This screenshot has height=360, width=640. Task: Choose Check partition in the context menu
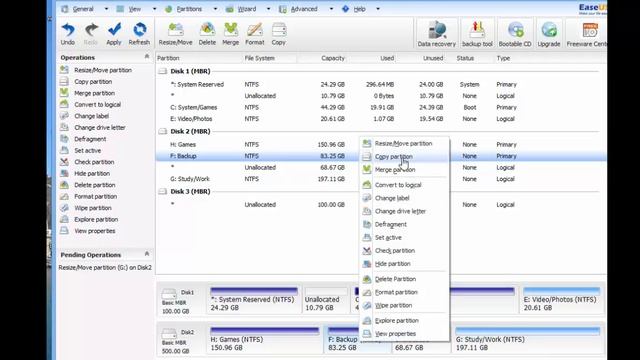coord(404,251)
